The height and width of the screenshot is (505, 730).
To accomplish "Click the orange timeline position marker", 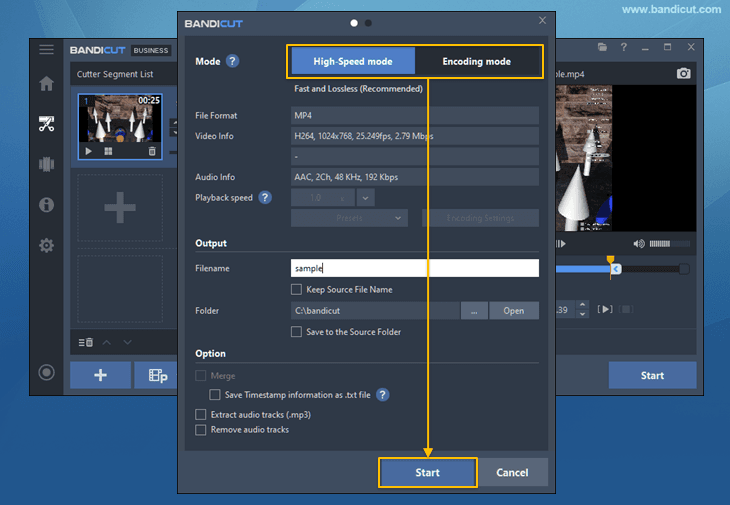I will (610, 259).
